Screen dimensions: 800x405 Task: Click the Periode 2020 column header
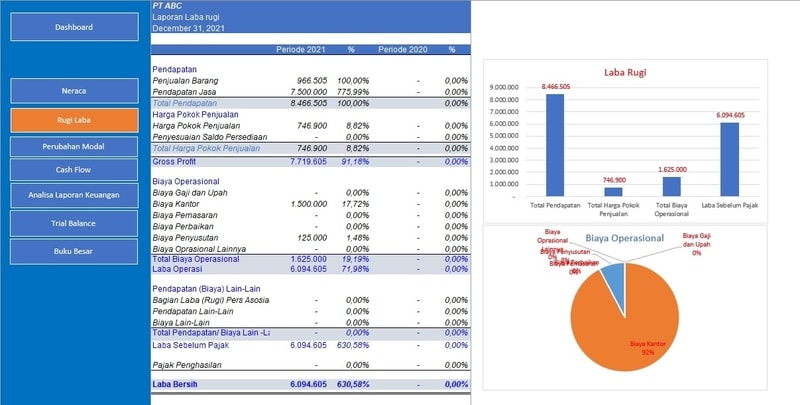coord(403,49)
